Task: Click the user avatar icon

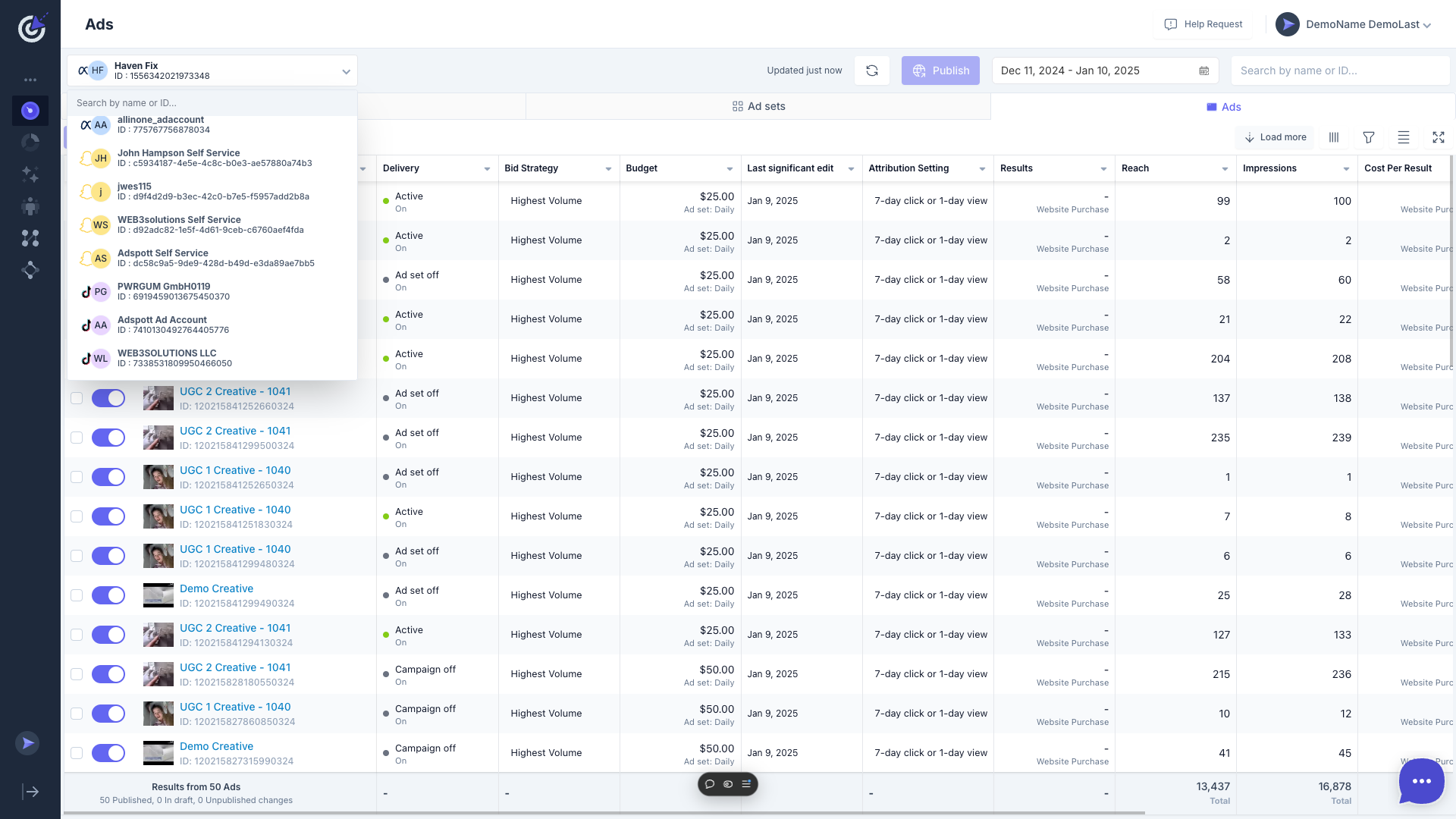Action: (x=1288, y=24)
